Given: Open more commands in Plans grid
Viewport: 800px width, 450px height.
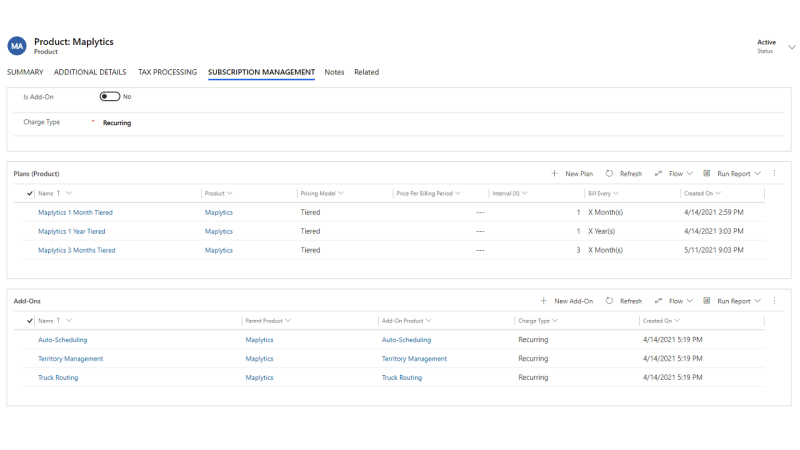Looking at the screenshot, I should pyautogui.click(x=774, y=174).
